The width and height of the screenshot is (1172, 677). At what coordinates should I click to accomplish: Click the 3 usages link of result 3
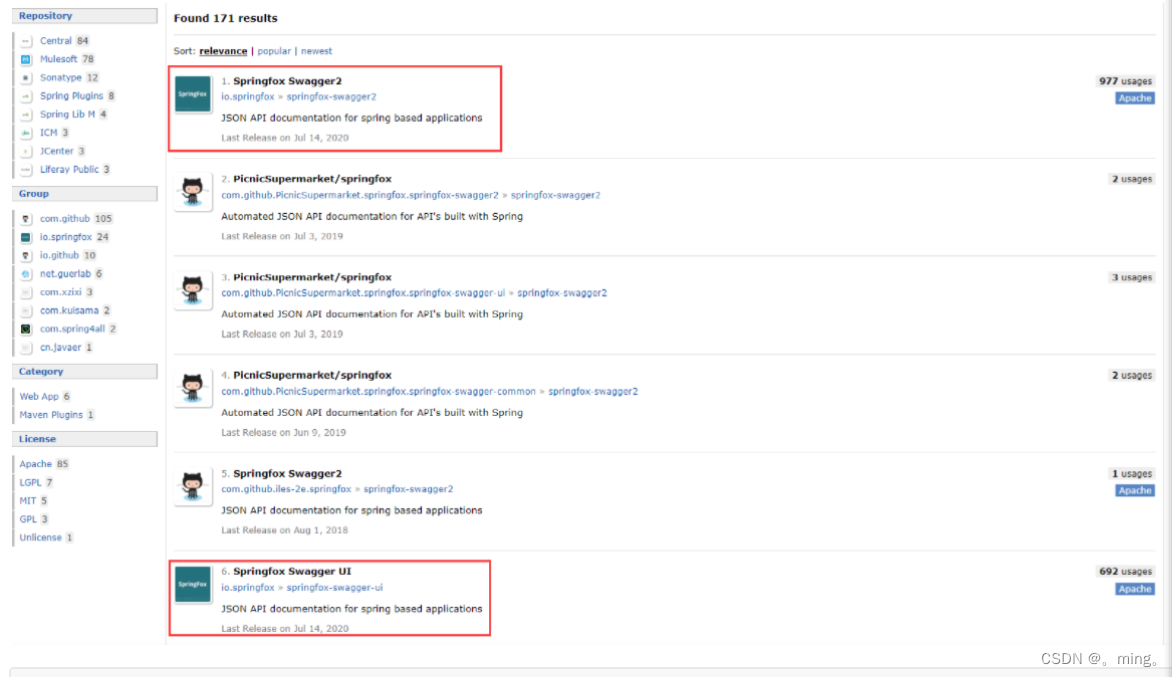pos(1132,277)
